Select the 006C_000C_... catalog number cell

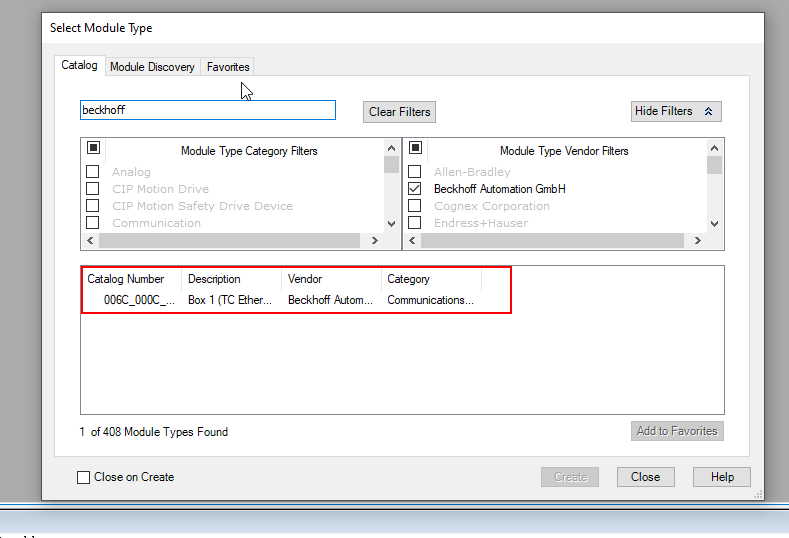point(139,300)
